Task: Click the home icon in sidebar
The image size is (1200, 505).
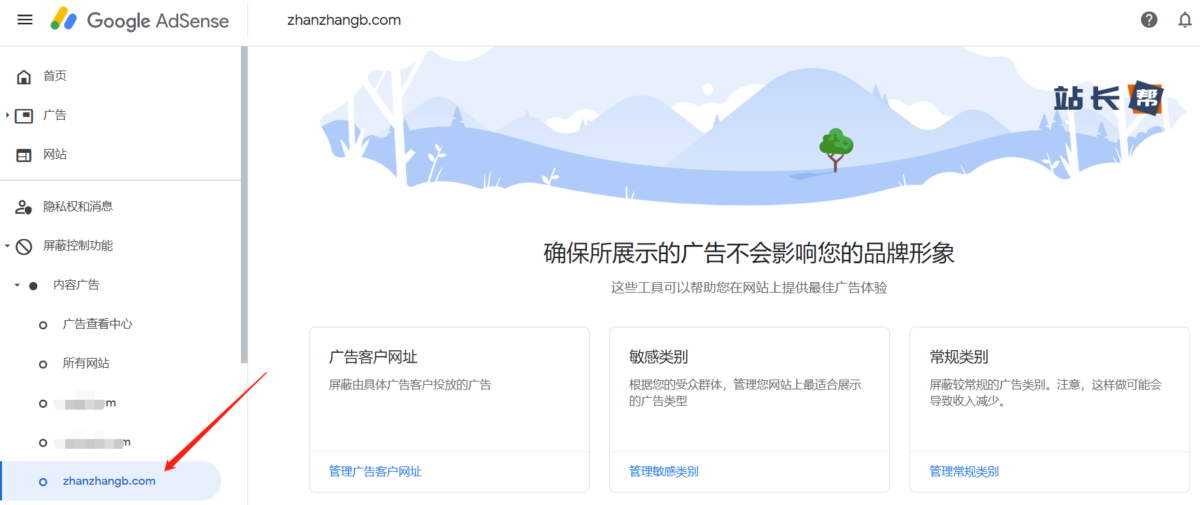Action: 24,77
